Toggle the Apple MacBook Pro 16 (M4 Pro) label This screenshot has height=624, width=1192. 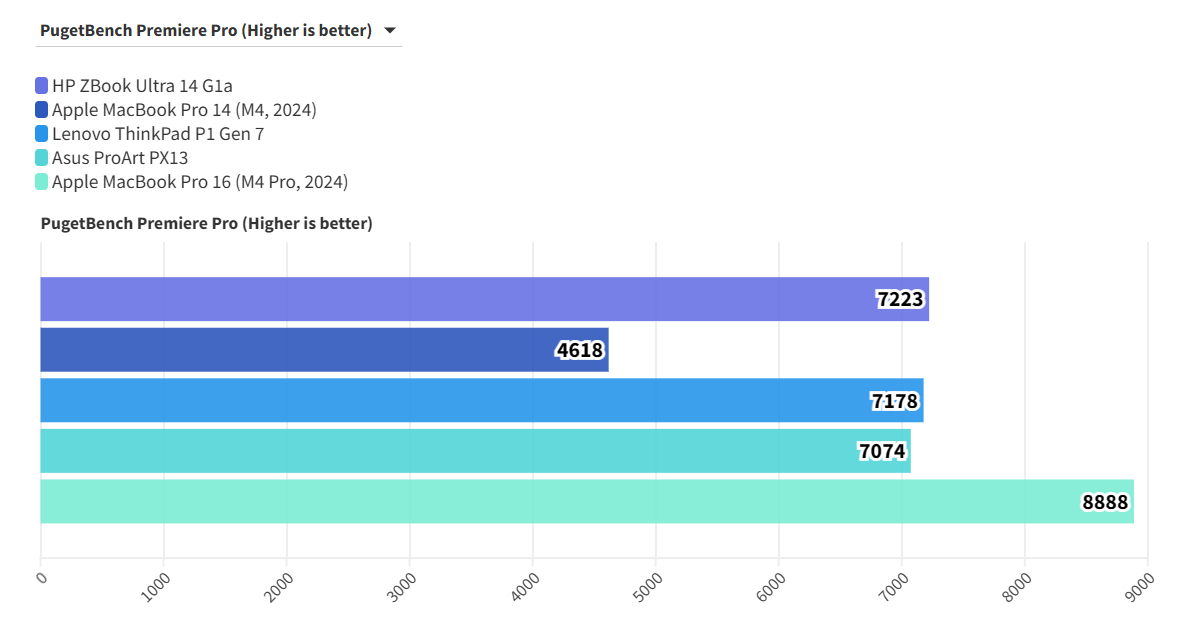point(200,182)
